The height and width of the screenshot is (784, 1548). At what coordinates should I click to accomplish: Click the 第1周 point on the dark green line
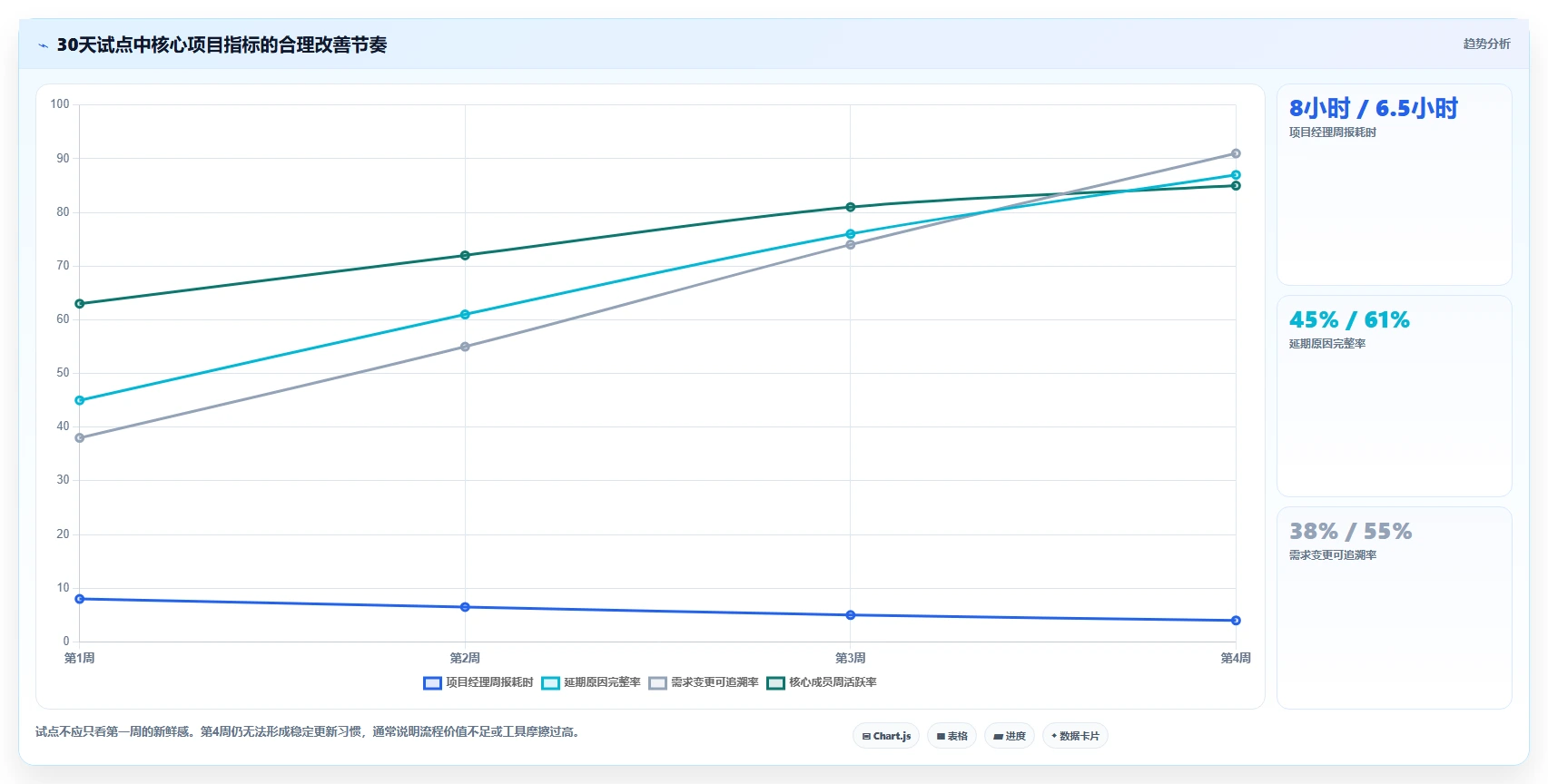pyautogui.click(x=80, y=304)
